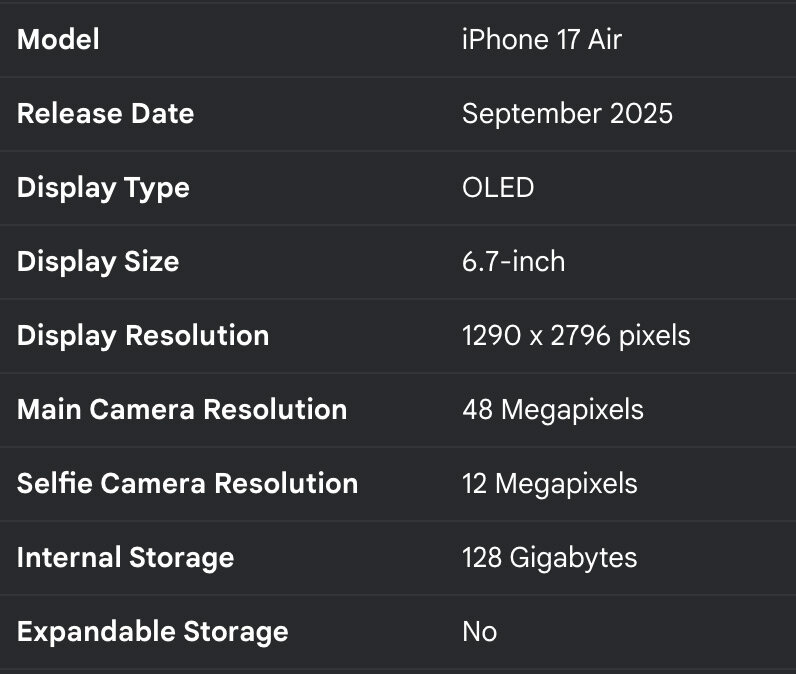Viewport: 796px width, 674px height.
Task: Click the Expandable Storage label
Action: click(x=152, y=632)
